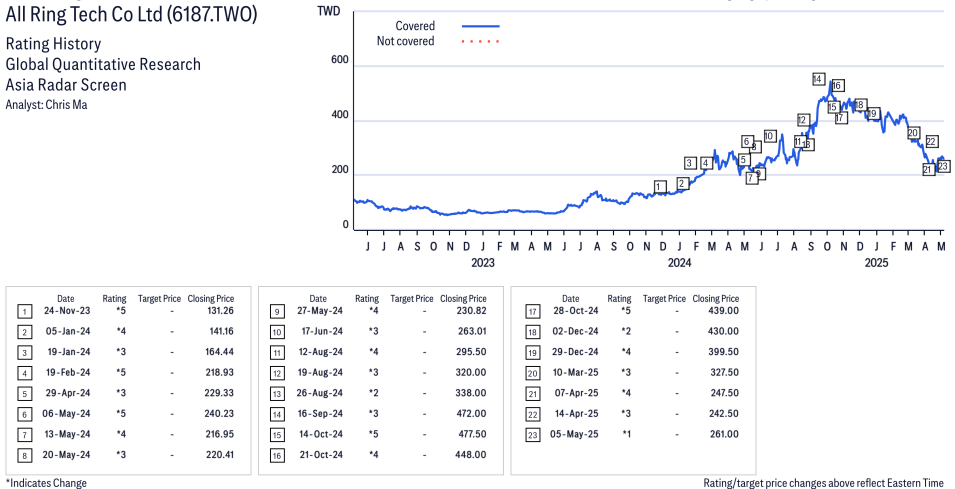This screenshot has height=489, width=955.
Task: Click row number box 21 beside 07-Apr-25
Action: [x=532, y=394]
